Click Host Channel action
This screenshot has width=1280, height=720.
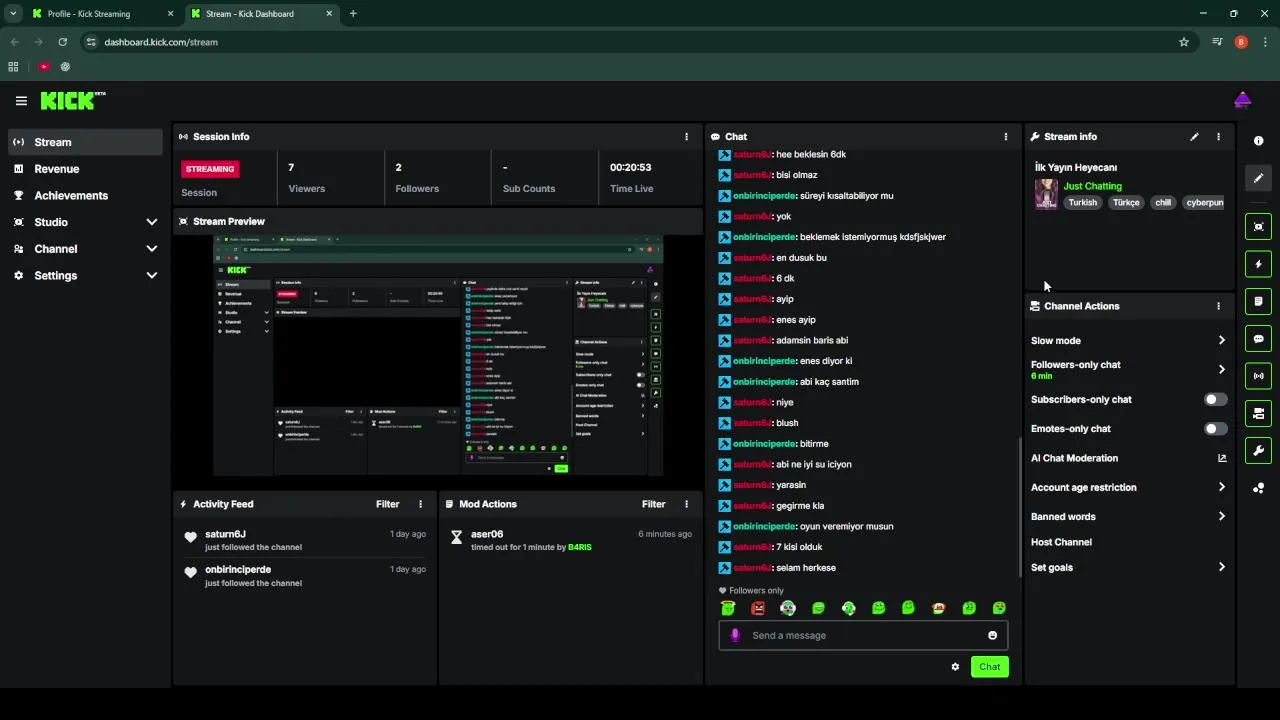[1061, 542]
